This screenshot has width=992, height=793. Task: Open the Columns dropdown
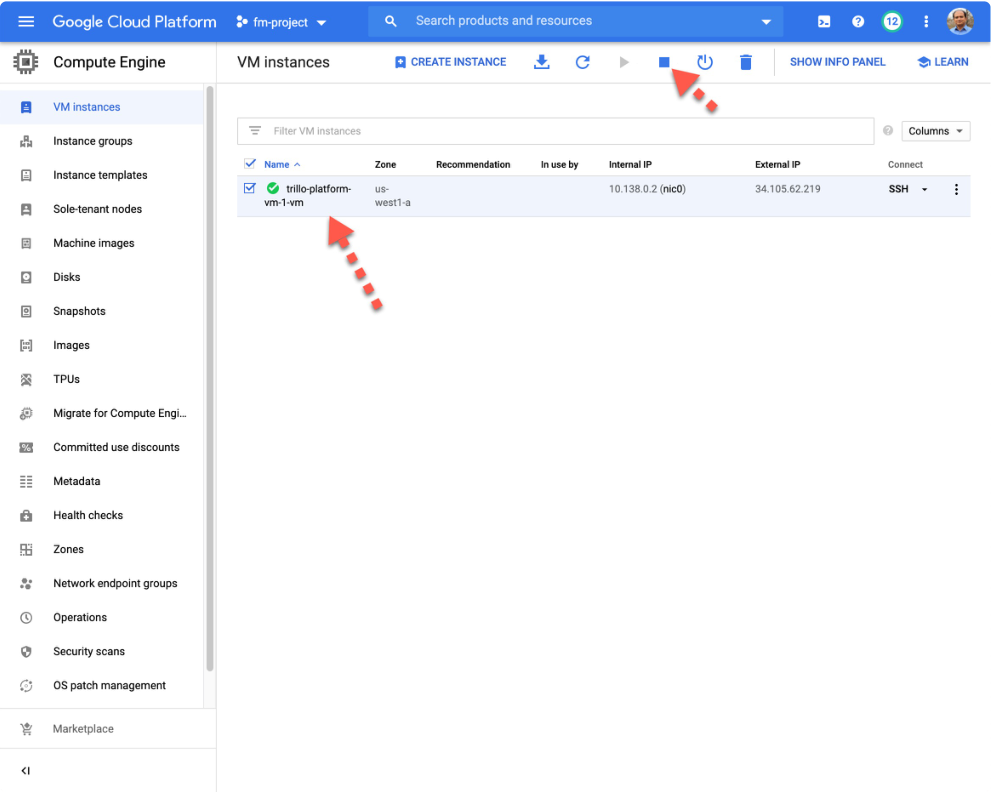[936, 131]
